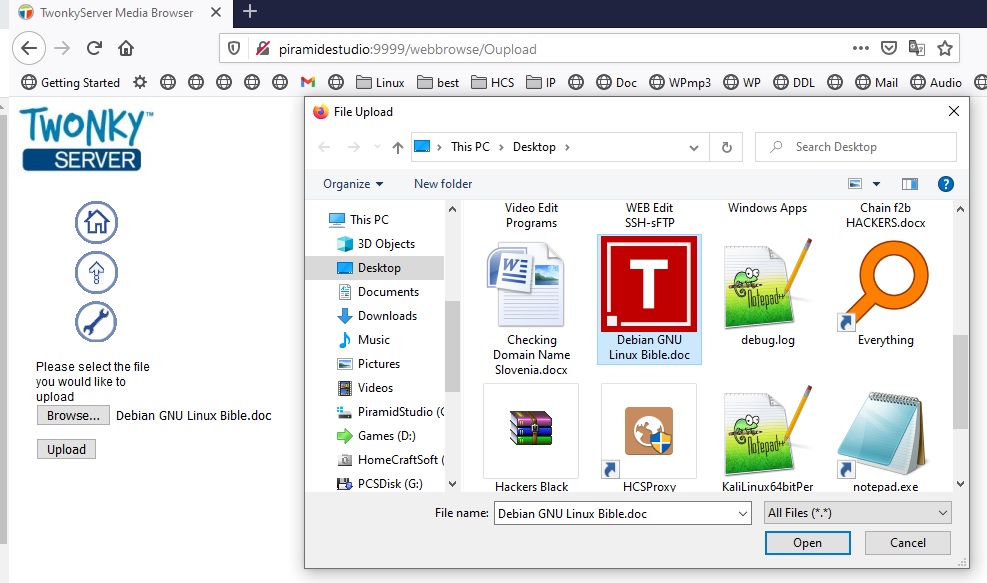This screenshot has width=987, height=583.
Task: Open the Getting Started bookmark
Action: (x=70, y=82)
